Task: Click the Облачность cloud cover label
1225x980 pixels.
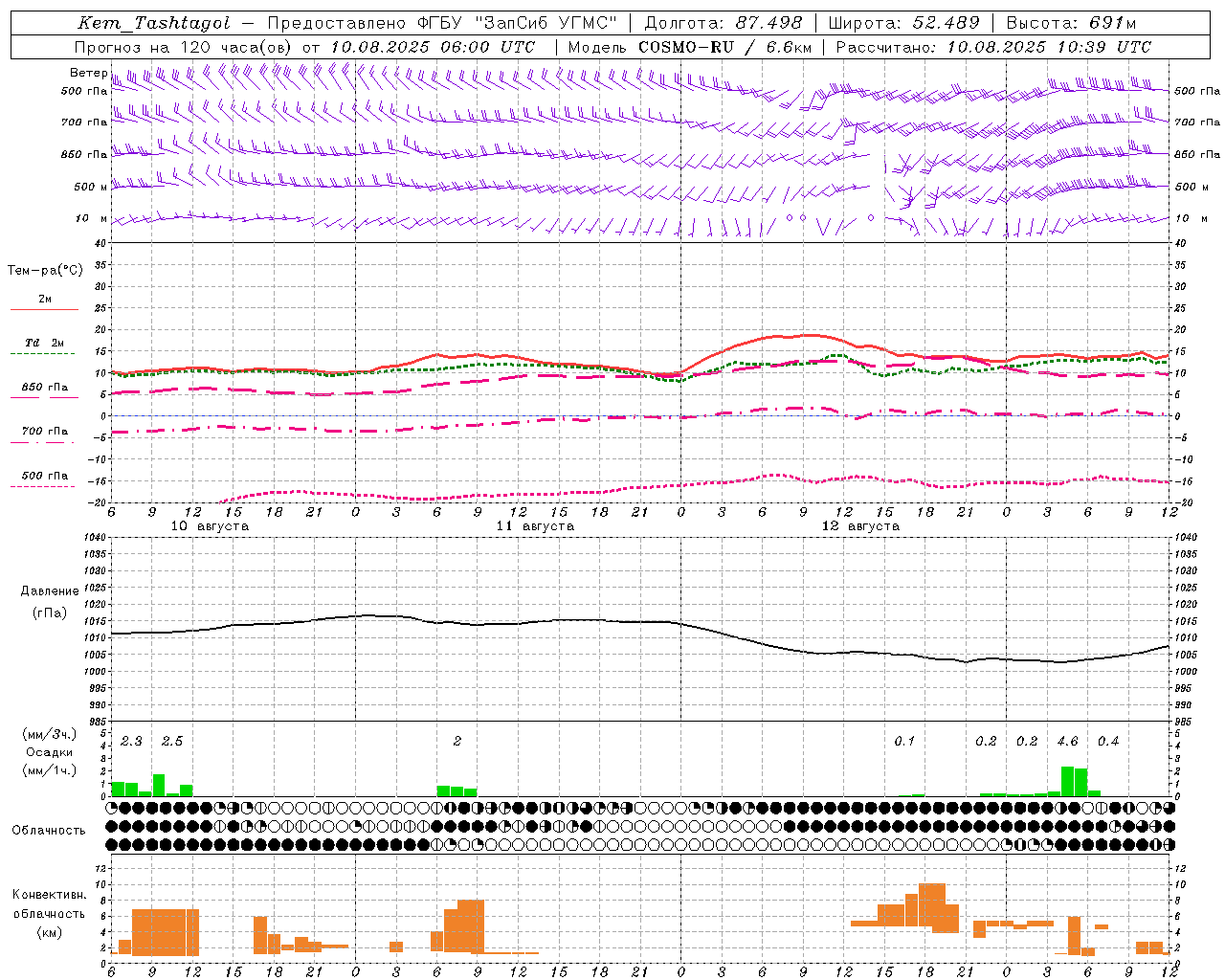Action: [x=49, y=830]
